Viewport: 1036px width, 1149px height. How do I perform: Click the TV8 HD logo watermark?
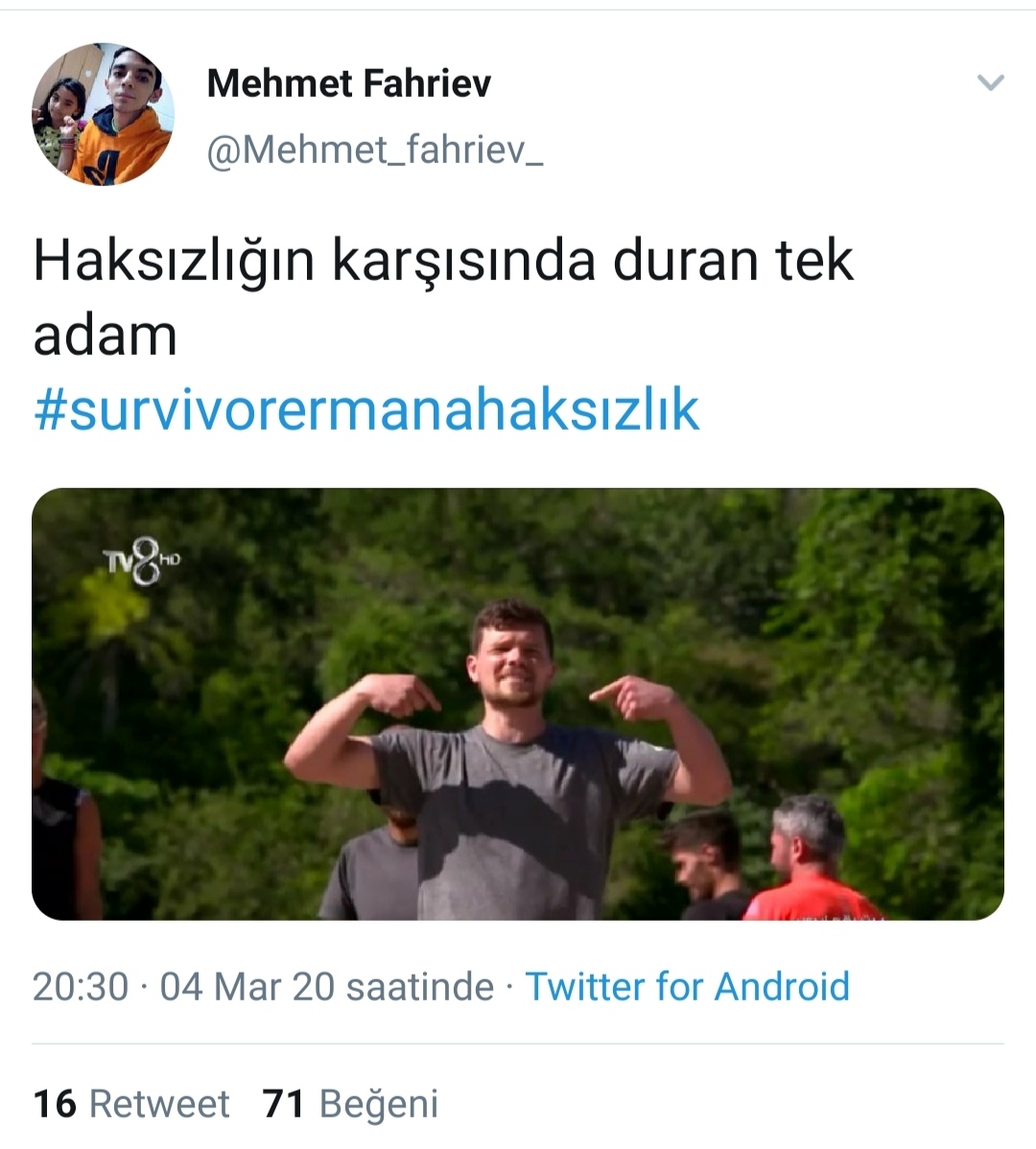141,561
